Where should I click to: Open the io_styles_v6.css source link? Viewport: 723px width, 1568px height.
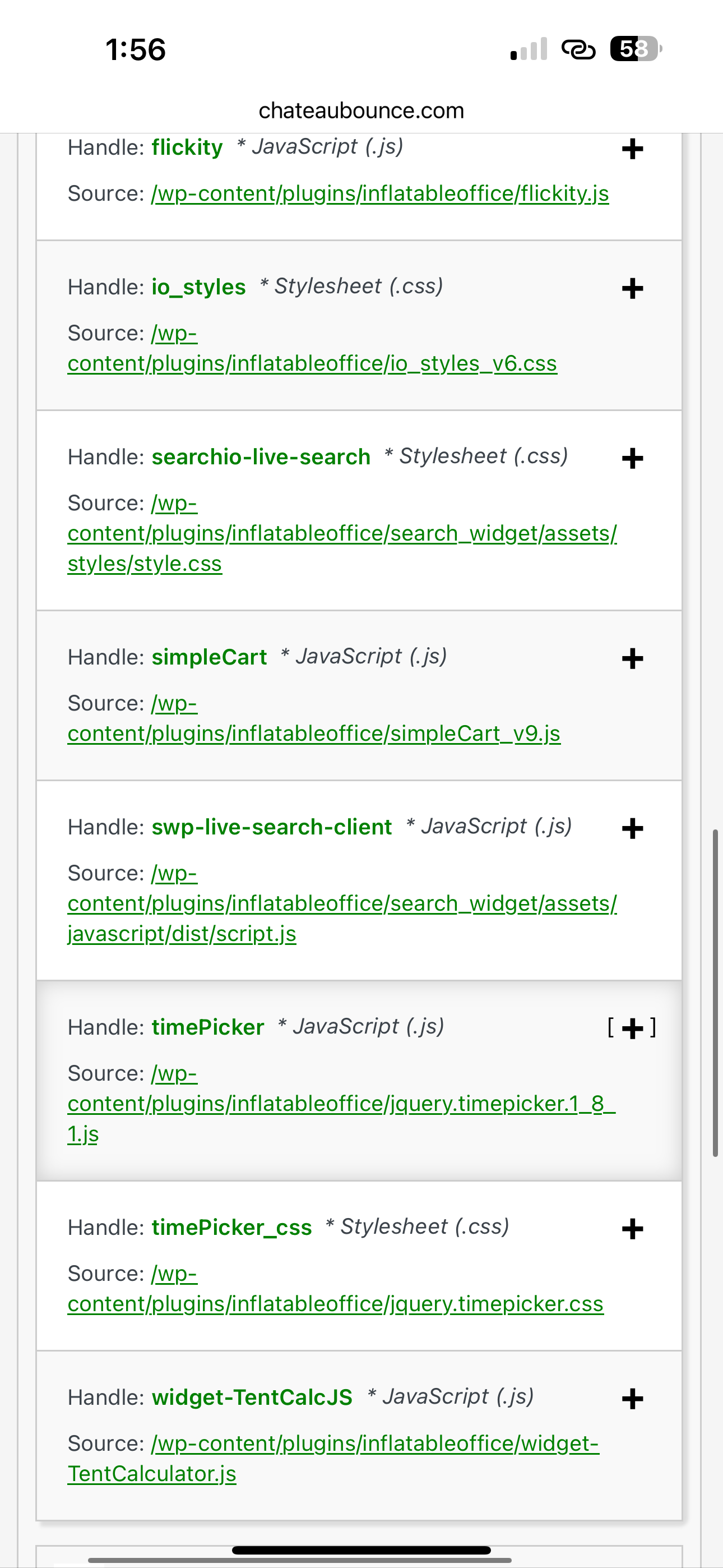pyautogui.click(x=312, y=363)
